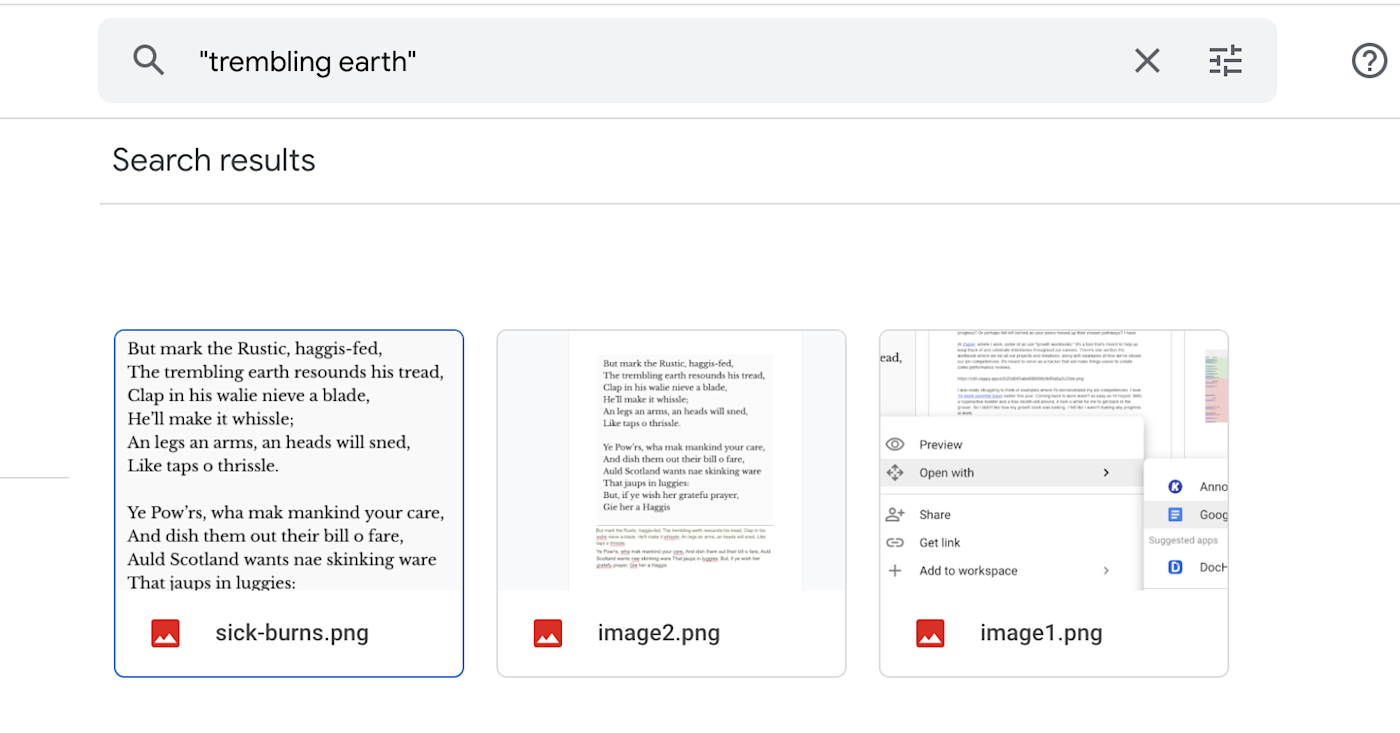Viewport: 1400px width, 733px height.
Task: Click the image1.png file name
Action: 1041,633
